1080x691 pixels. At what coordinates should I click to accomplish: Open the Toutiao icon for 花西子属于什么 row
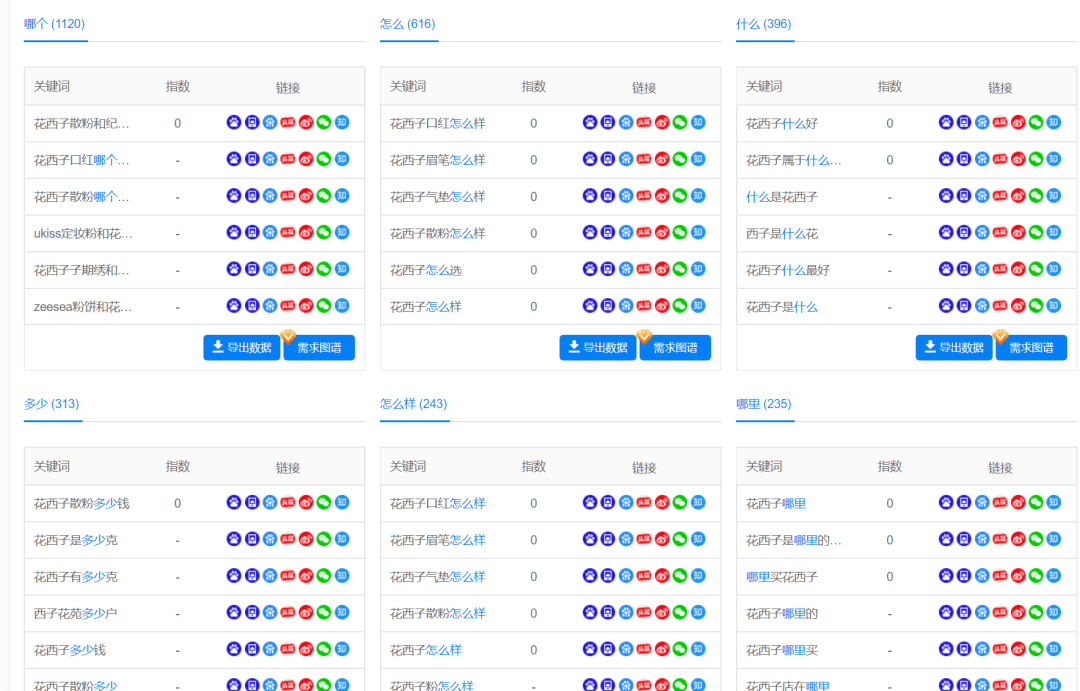[1000, 160]
